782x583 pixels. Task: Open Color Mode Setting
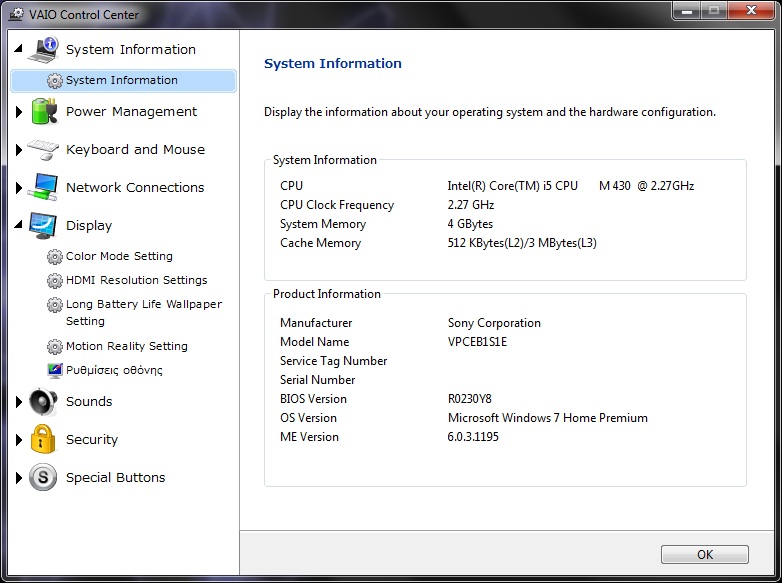coord(119,256)
